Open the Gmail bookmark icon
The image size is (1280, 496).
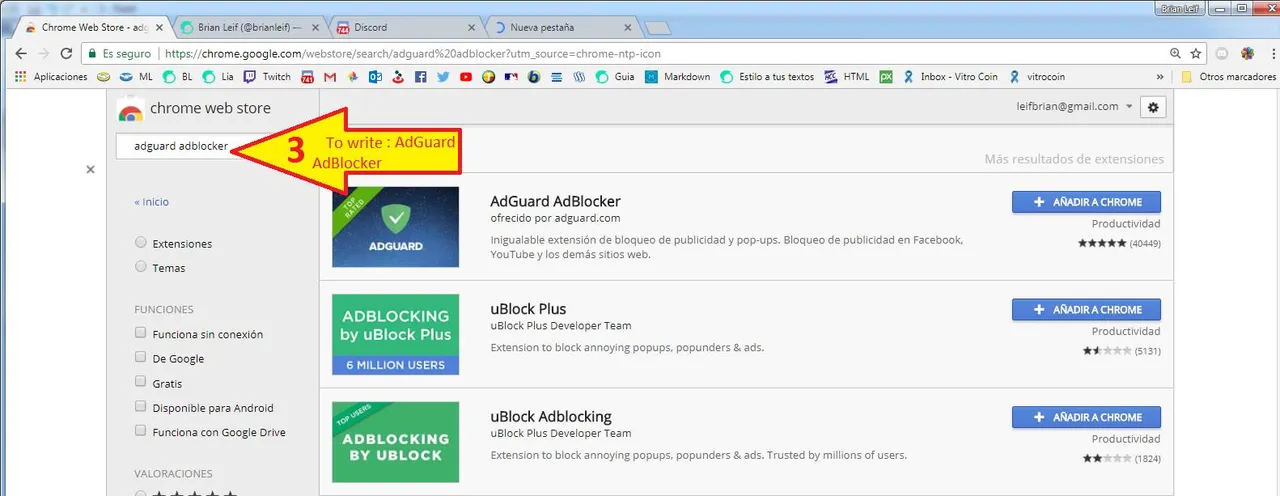pos(330,76)
